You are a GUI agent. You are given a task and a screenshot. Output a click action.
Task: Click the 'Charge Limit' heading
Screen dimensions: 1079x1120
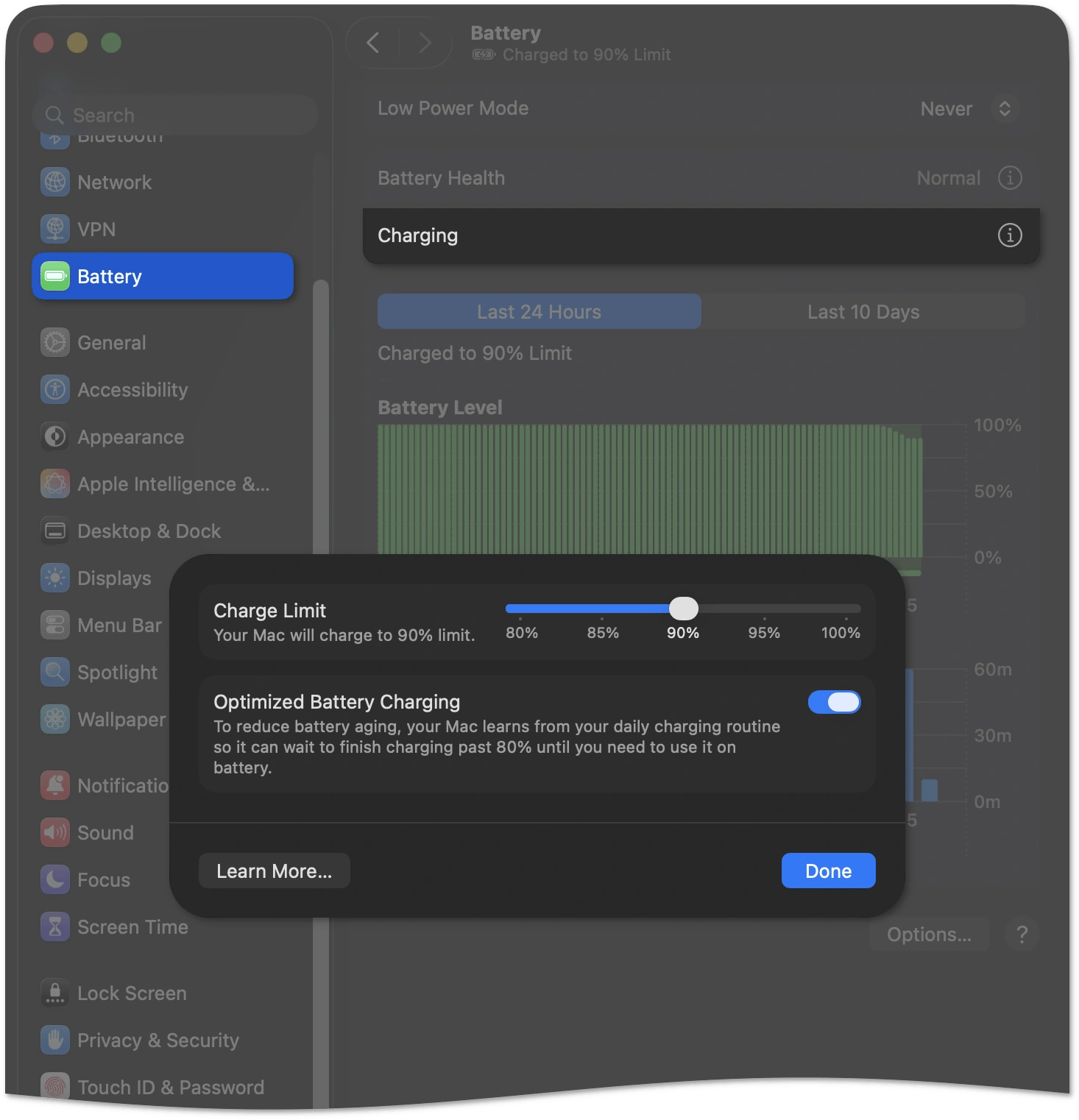pyautogui.click(x=269, y=611)
